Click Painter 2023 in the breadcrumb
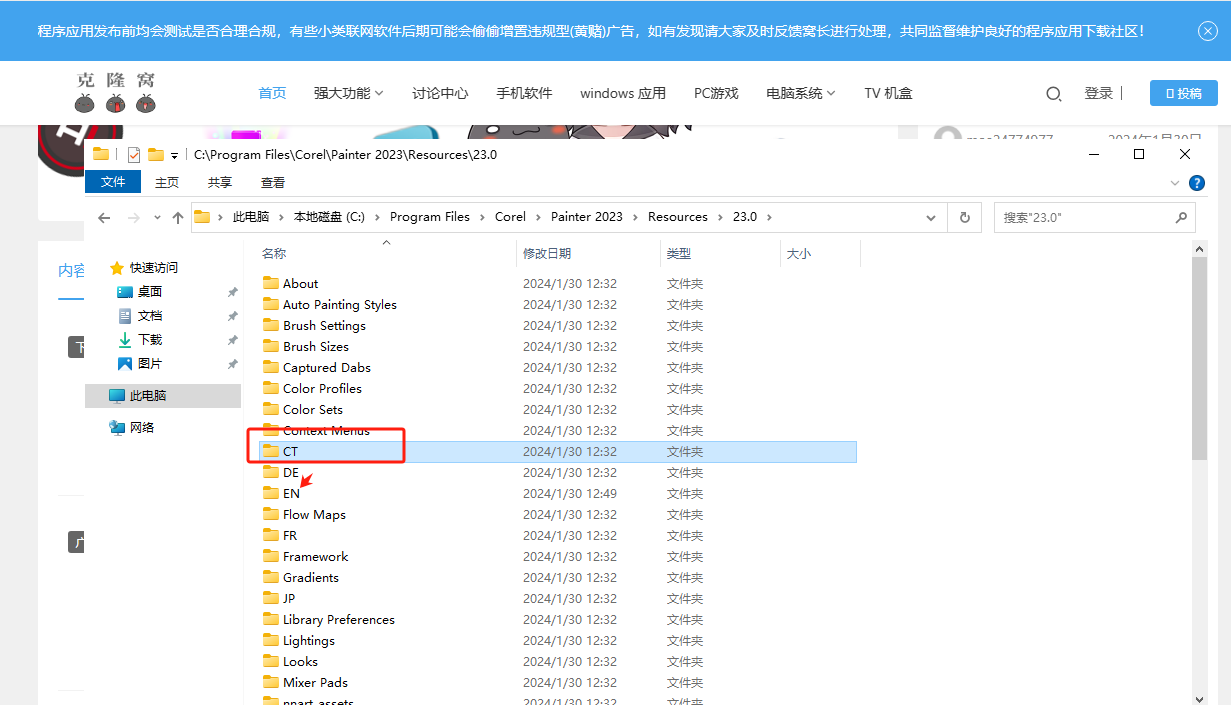 click(587, 217)
